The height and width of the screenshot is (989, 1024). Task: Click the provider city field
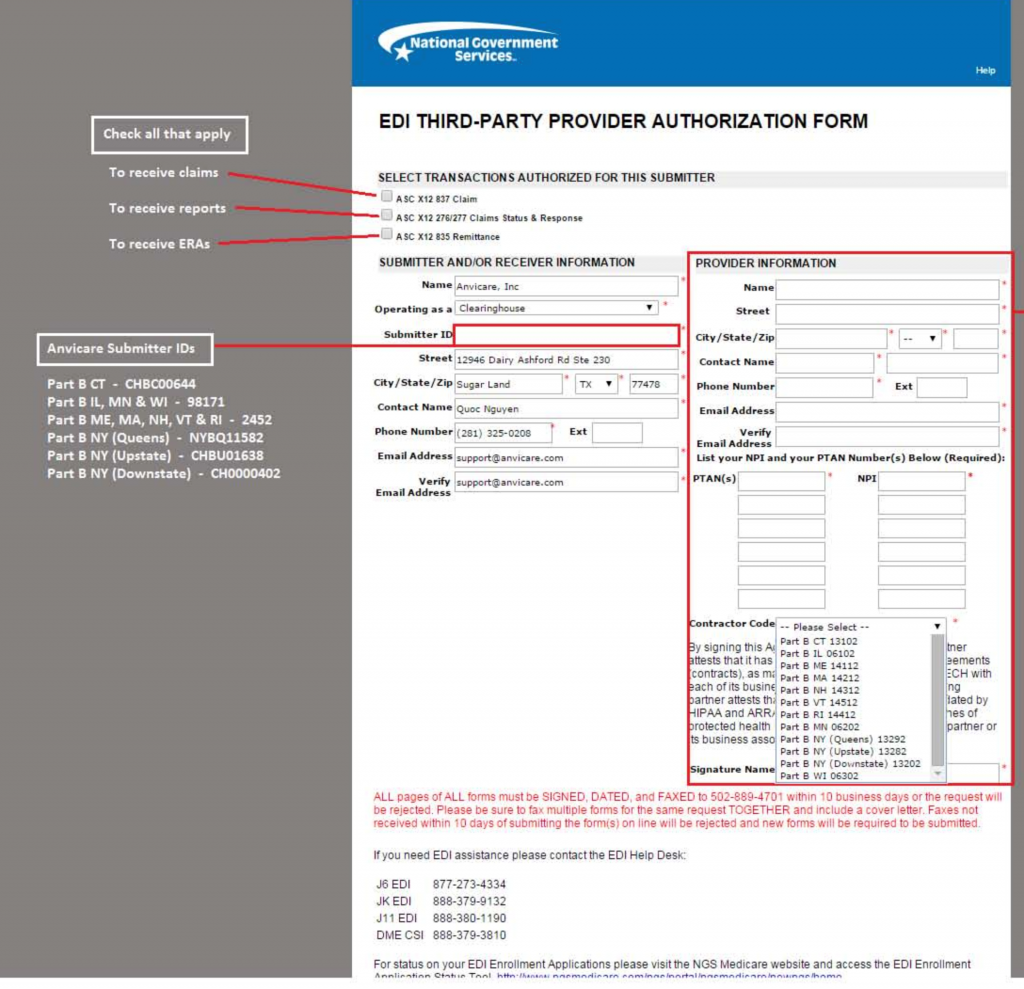coord(831,338)
